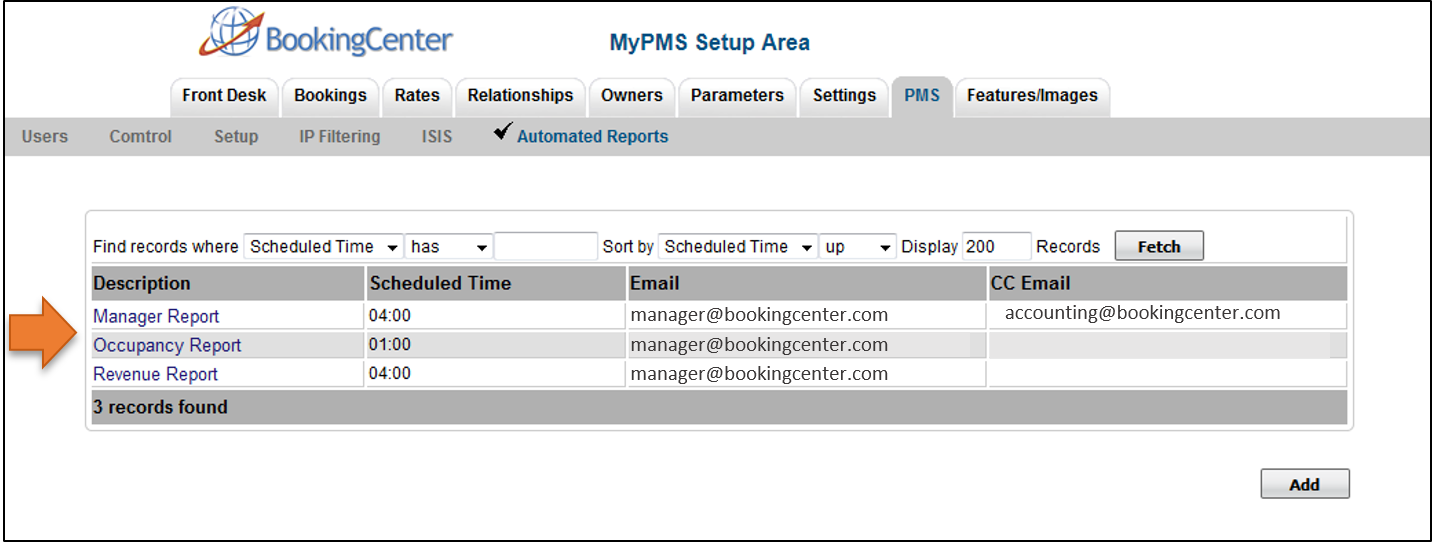Open the Occupancy Report link
Viewport: 1432px width, 542px height.
coord(167,345)
